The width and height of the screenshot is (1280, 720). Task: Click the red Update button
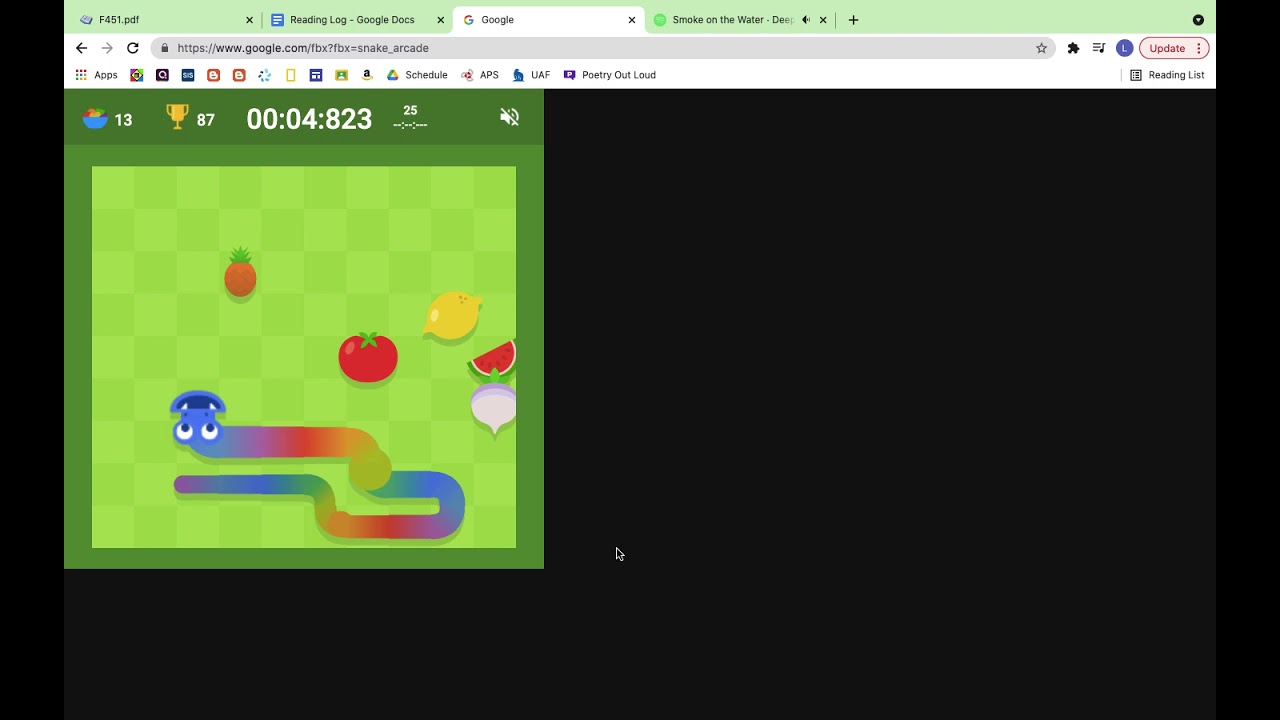coord(1167,48)
